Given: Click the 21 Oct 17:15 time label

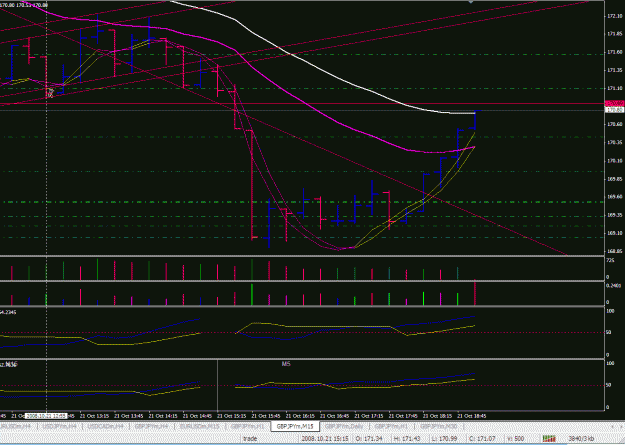Looking at the screenshot, I should point(369,416).
